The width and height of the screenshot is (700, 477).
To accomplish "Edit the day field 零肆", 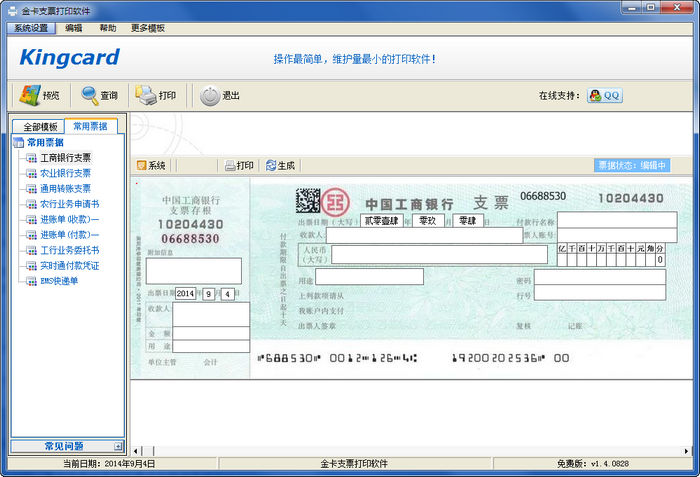I will [468, 221].
